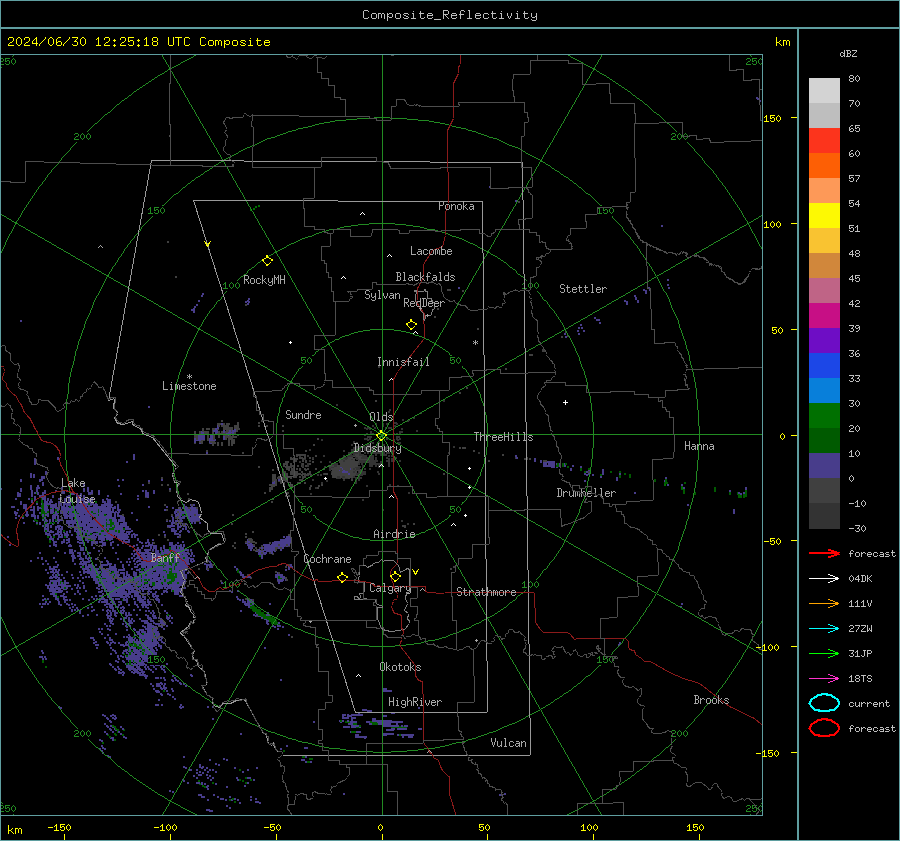900x841 pixels.
Task: Click the RockyMH label
Action: point(264,280)
